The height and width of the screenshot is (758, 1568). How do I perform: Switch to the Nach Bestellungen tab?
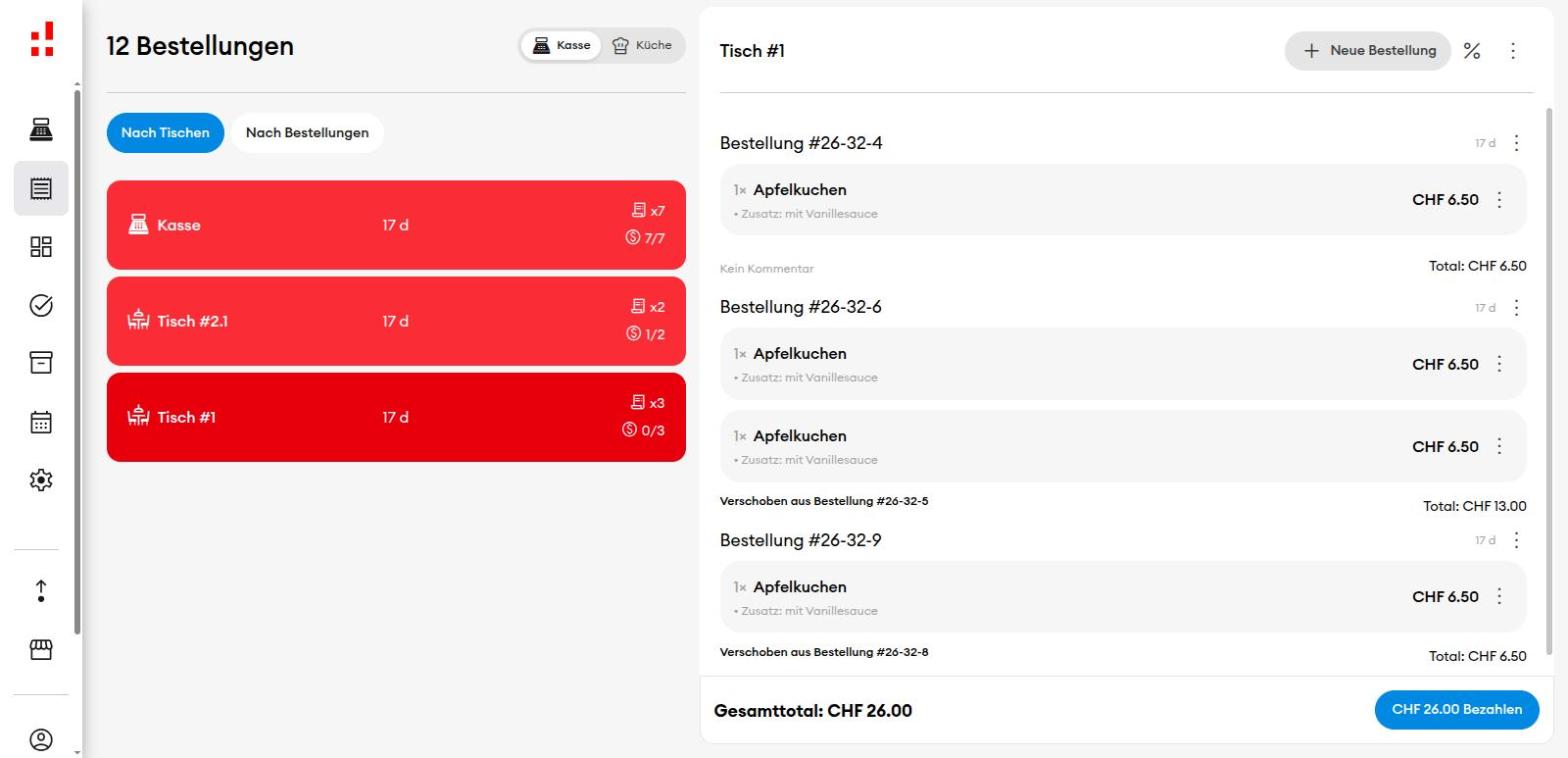(x=307, y=133)
